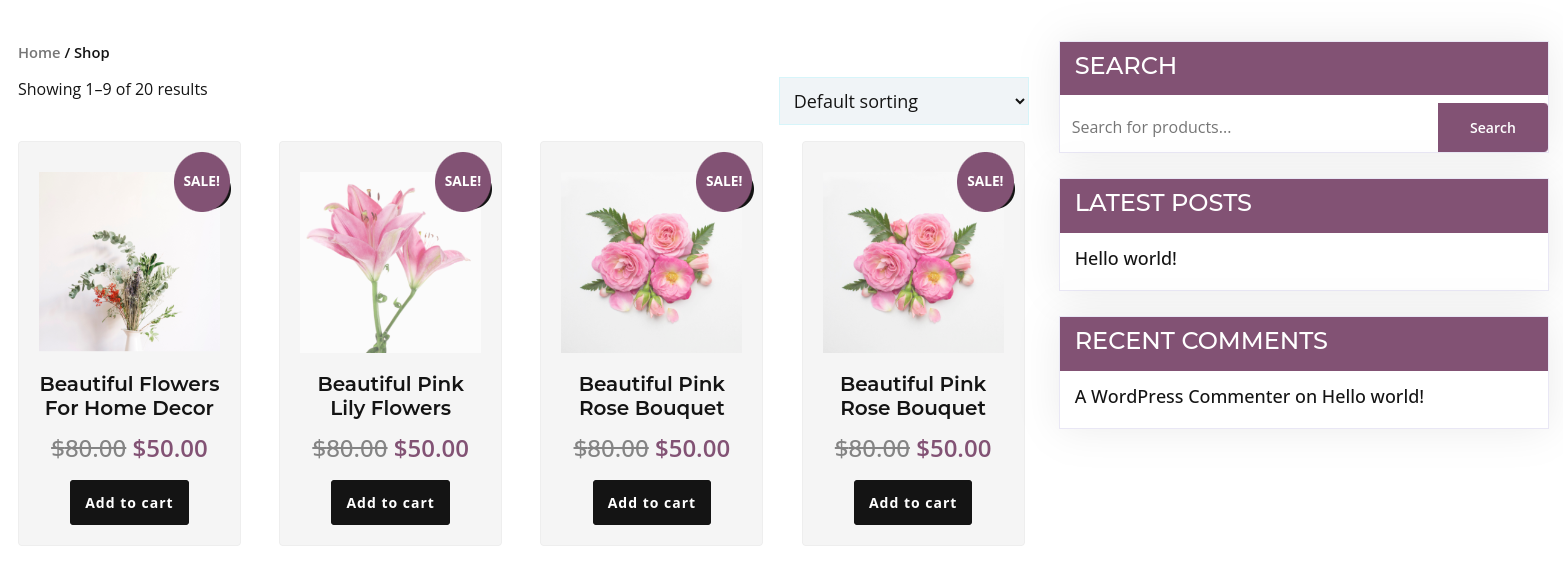Add Beautiful Flowers For Home Decor to cart
1563x573 pixels.
tap(129, 503)
